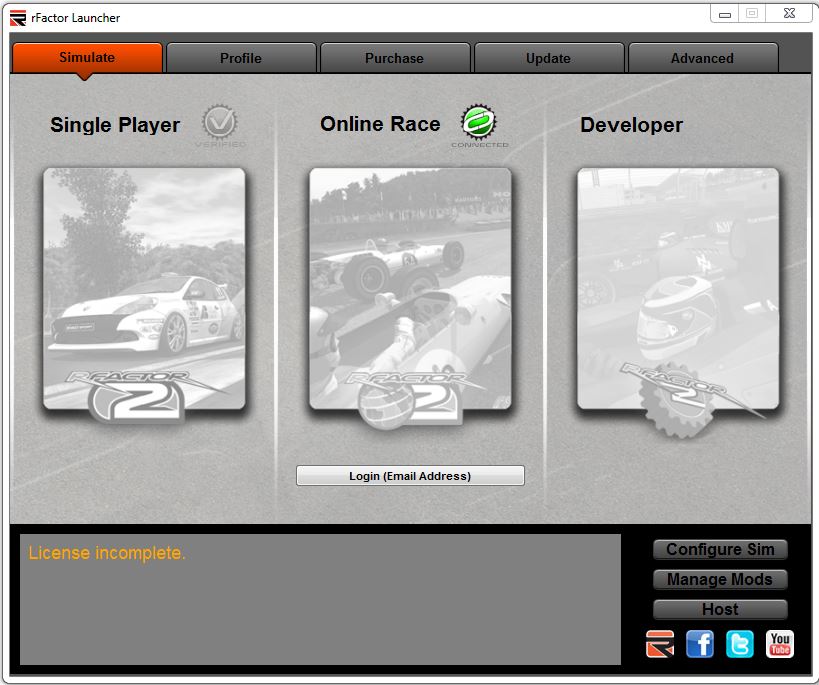
Task: Click the green Connected status icon
Action: pyautogui.click(x=479, y=123)
